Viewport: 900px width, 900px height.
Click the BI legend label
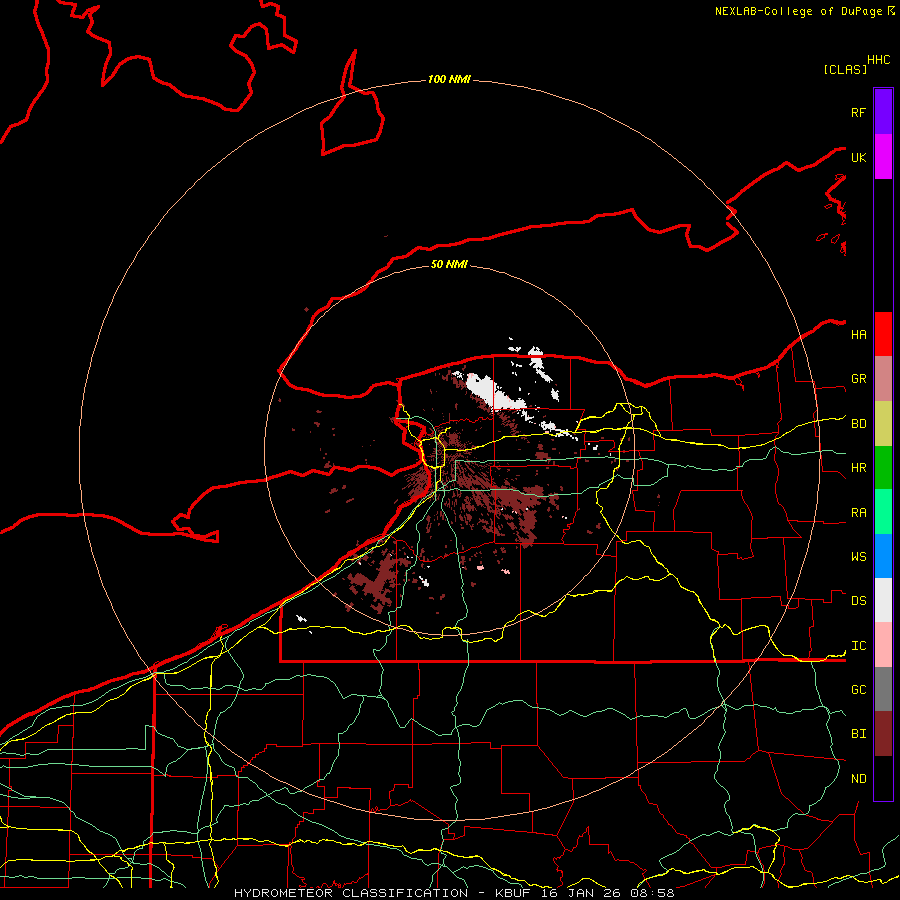(x=858, y=734)
